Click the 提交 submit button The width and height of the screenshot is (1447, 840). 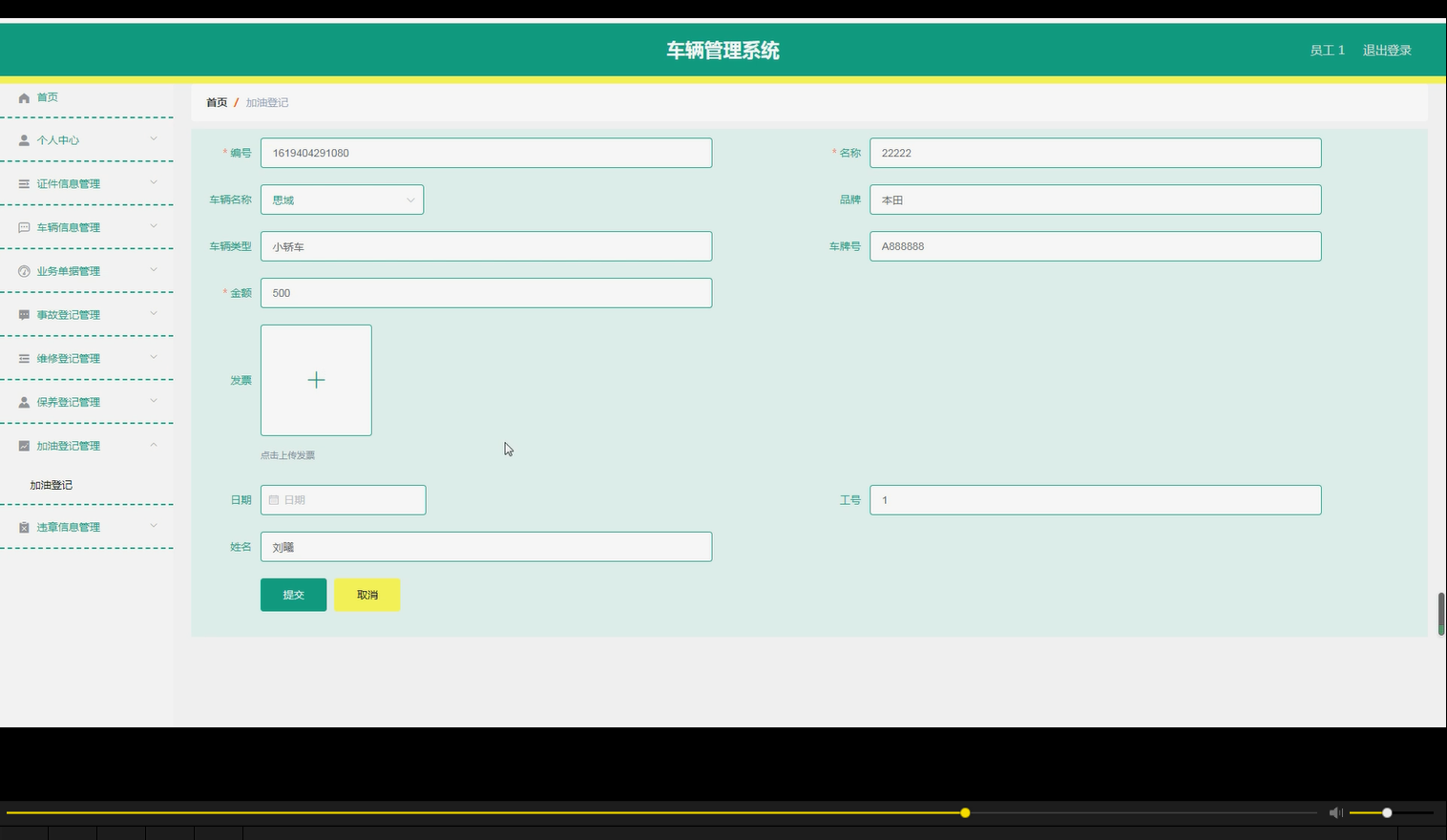(x=293, y=594)
